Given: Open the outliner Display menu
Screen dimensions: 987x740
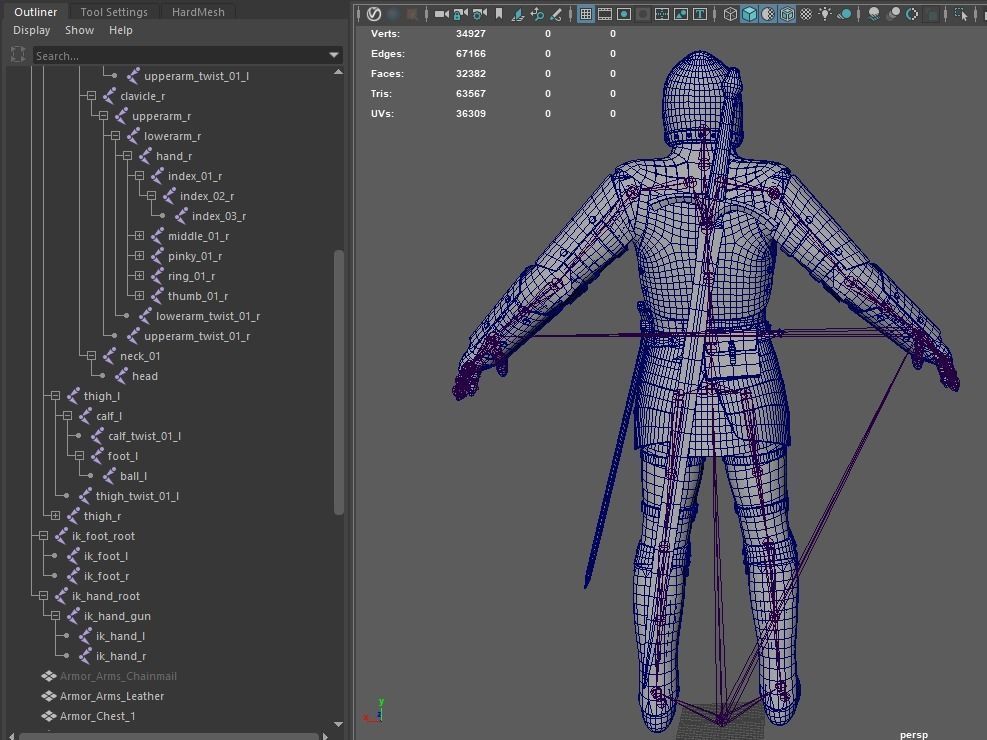Looking at the screenshot, I should [31, 30].
